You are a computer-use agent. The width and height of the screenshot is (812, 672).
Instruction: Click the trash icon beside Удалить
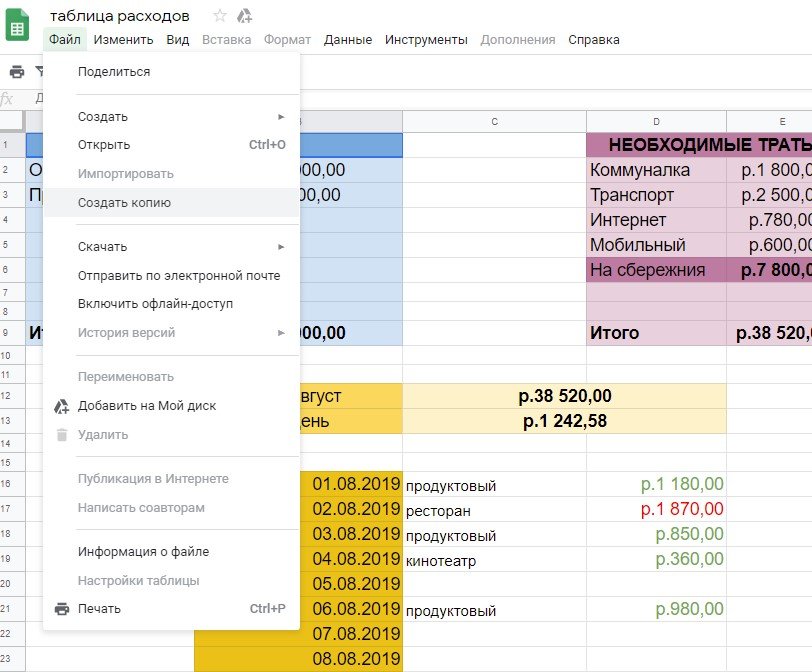coord(62,435)
